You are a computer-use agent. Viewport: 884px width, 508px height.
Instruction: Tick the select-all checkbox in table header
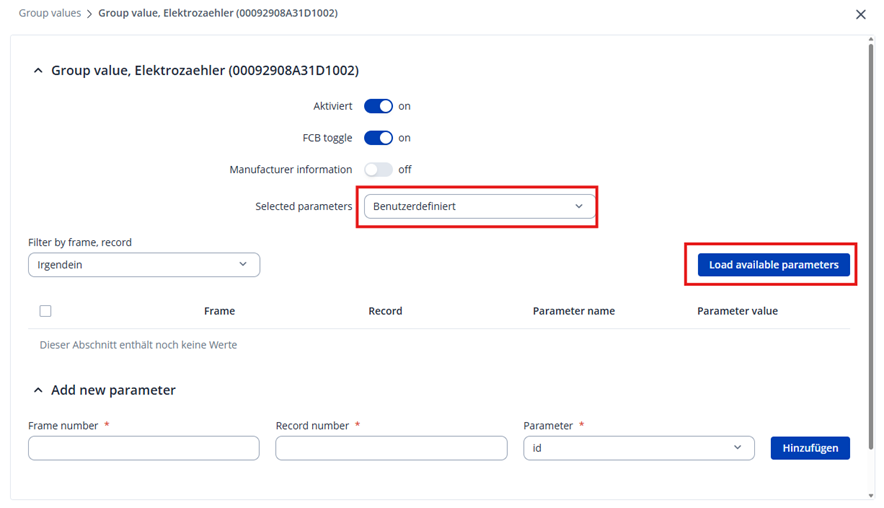45,311
